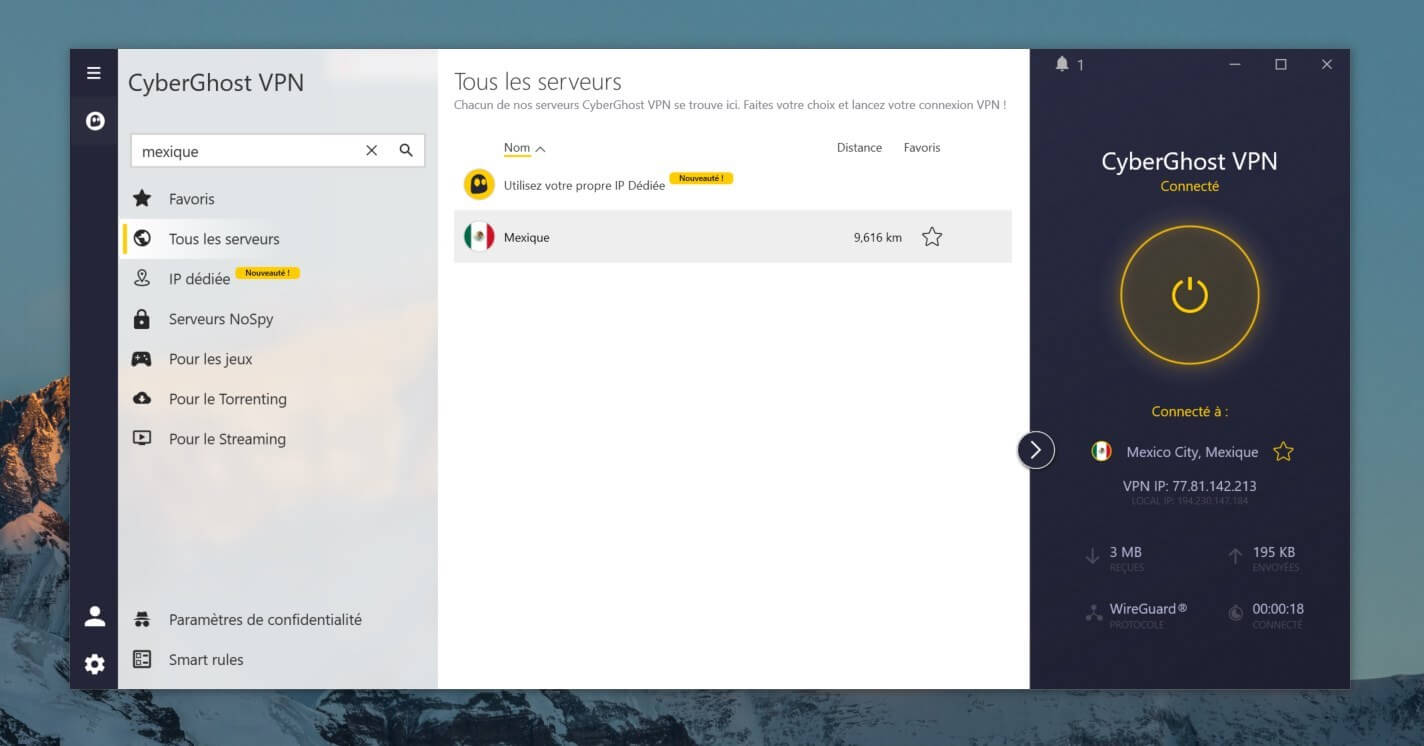Screen dimensions: 1424x746
Task: Click the gamepad icon for games
Action: [x=142, y=358]
